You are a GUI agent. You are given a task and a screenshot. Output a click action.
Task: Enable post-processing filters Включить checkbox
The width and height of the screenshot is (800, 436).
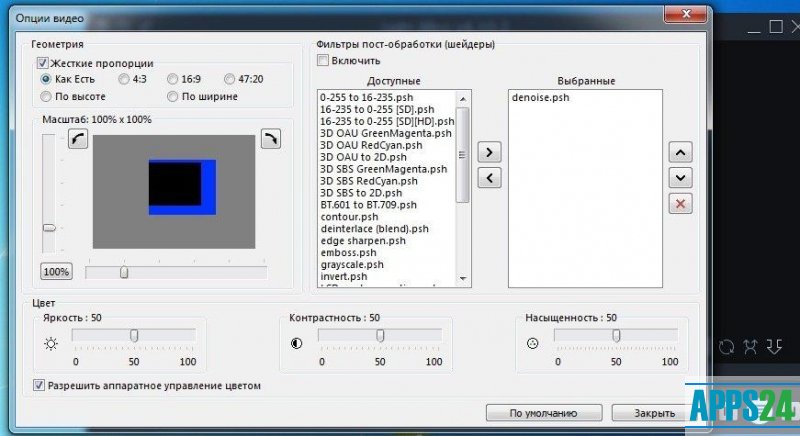322,61
